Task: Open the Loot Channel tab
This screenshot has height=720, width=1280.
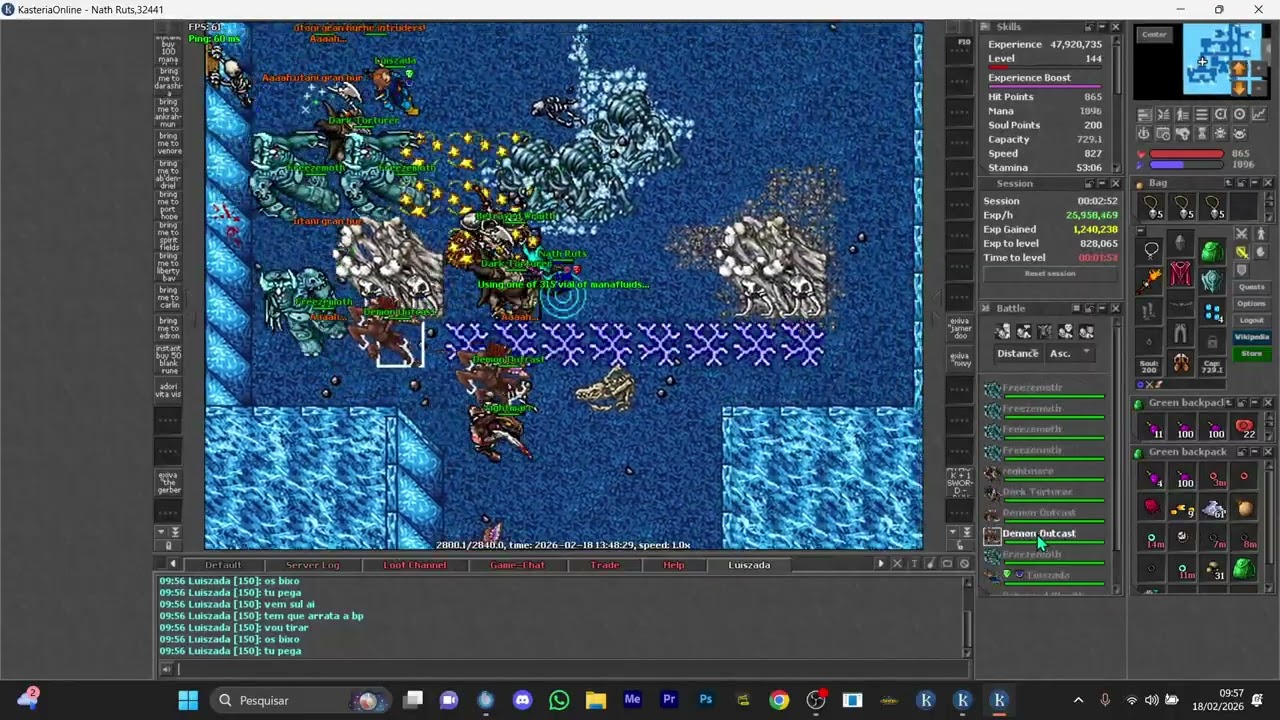Action: coord(415,565)
